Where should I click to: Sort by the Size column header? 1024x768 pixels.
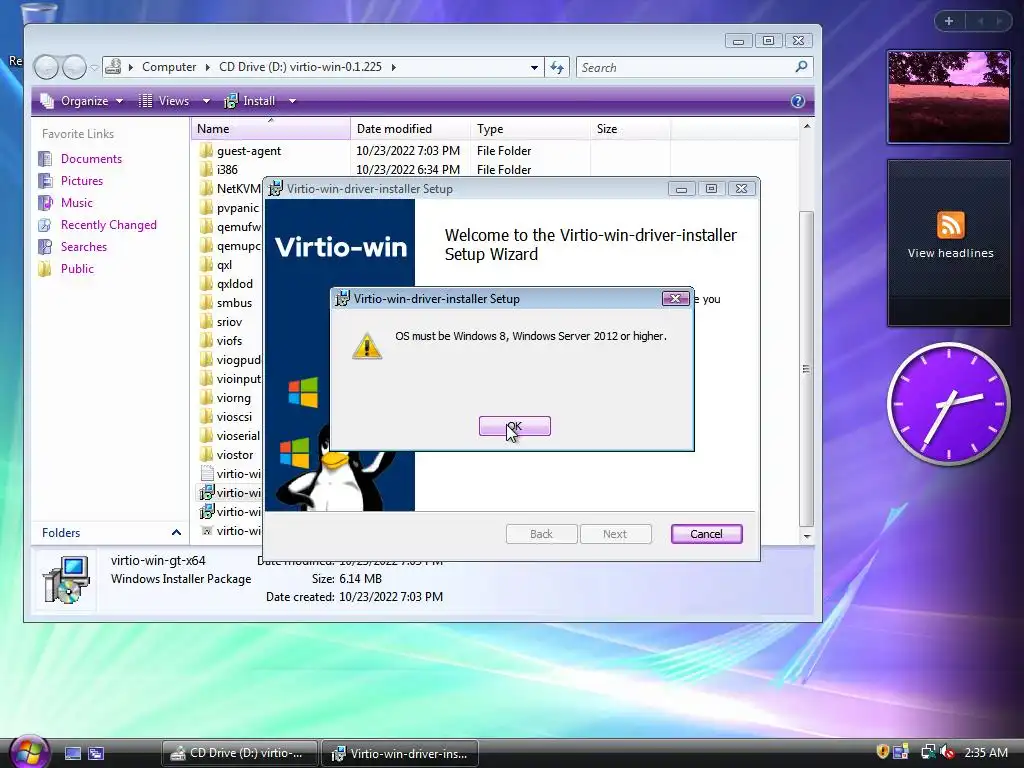630,129
